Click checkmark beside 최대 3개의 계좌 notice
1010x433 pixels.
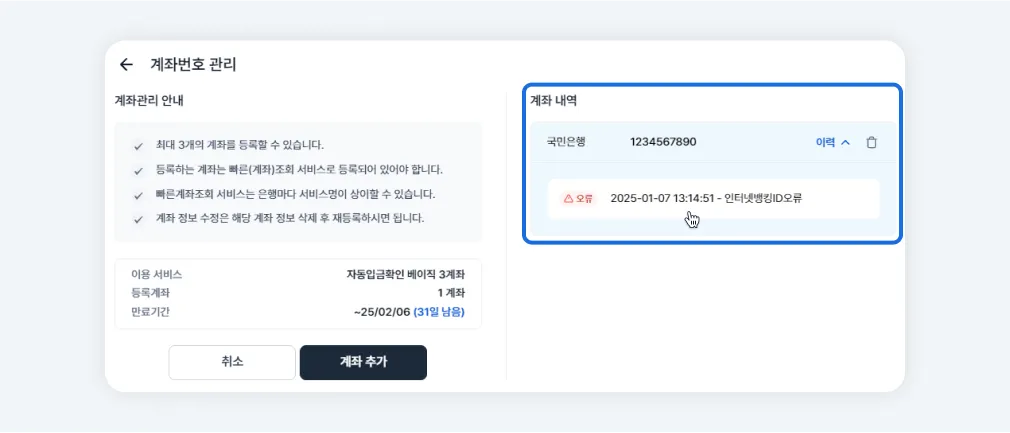(138, 146)
